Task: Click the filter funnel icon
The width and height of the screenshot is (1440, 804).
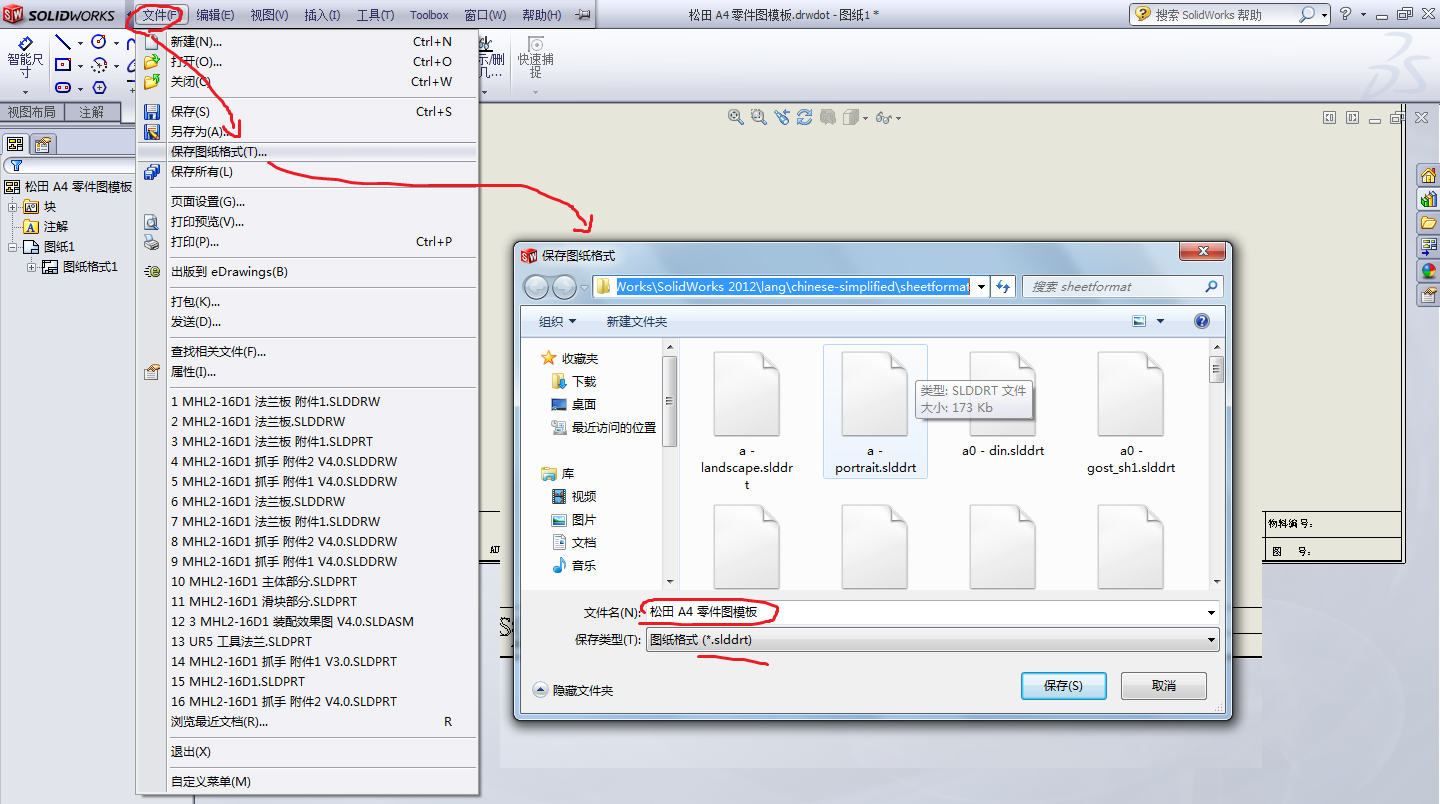Action: 16,166
